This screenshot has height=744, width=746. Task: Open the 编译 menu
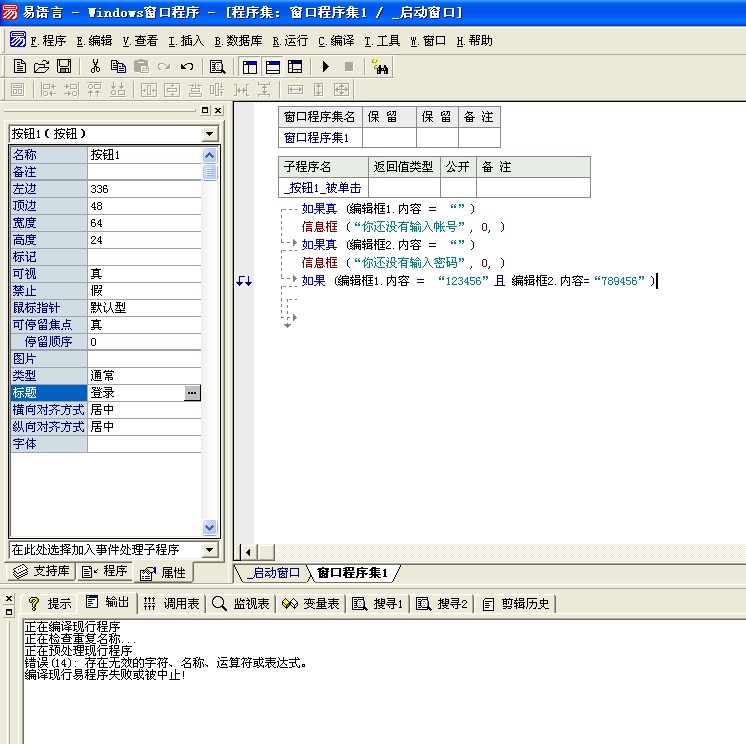tap(336, 41)
